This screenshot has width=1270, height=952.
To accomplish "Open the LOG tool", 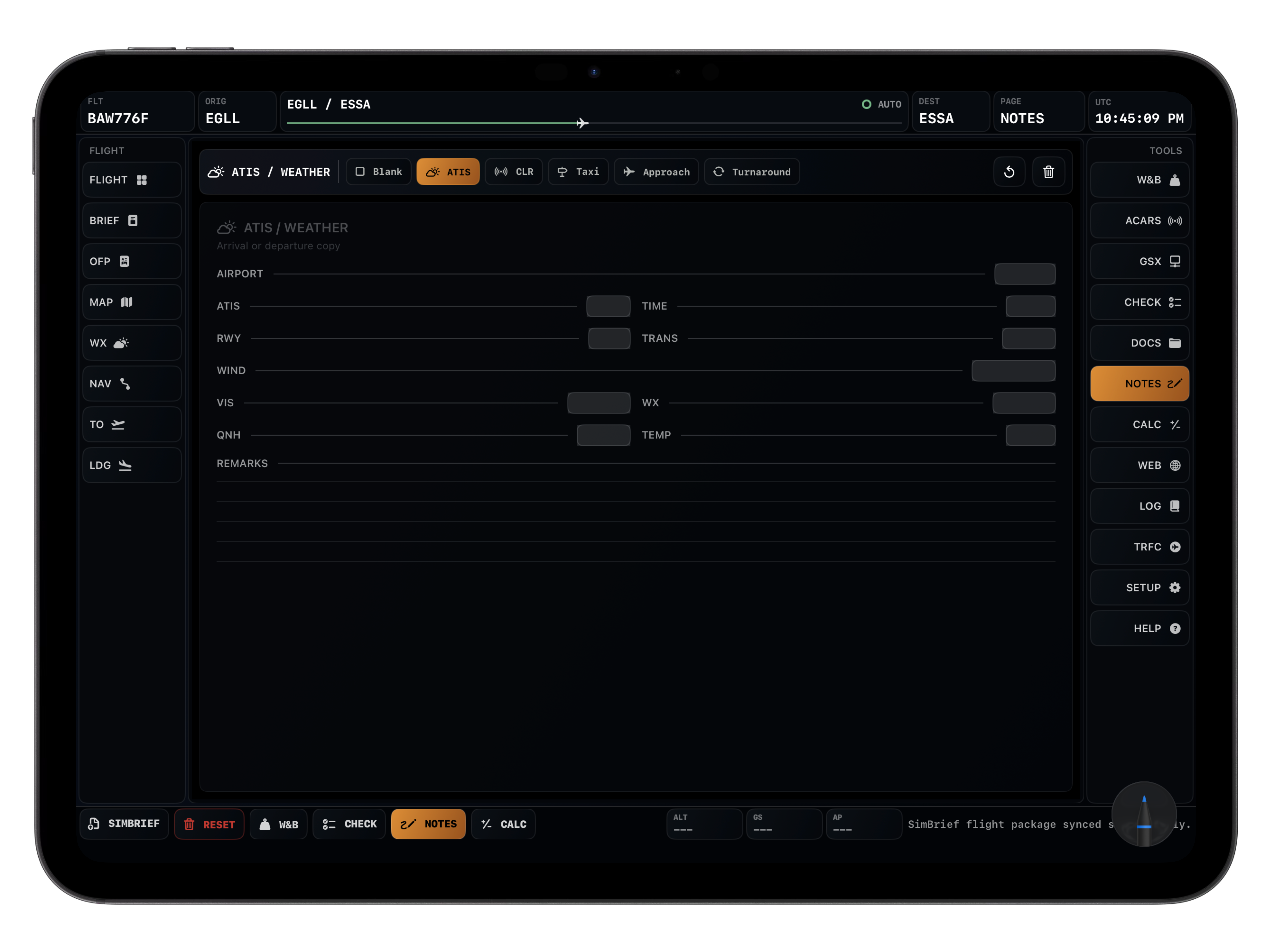I will [1139, 506].
